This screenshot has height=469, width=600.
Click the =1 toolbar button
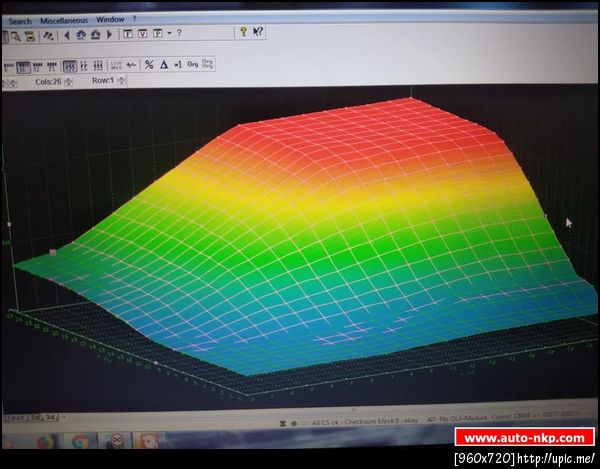178,65
